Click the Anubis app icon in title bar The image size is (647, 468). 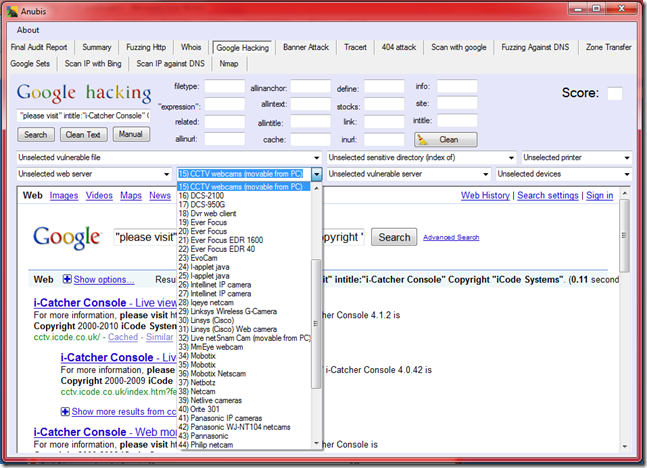point(12,11)
